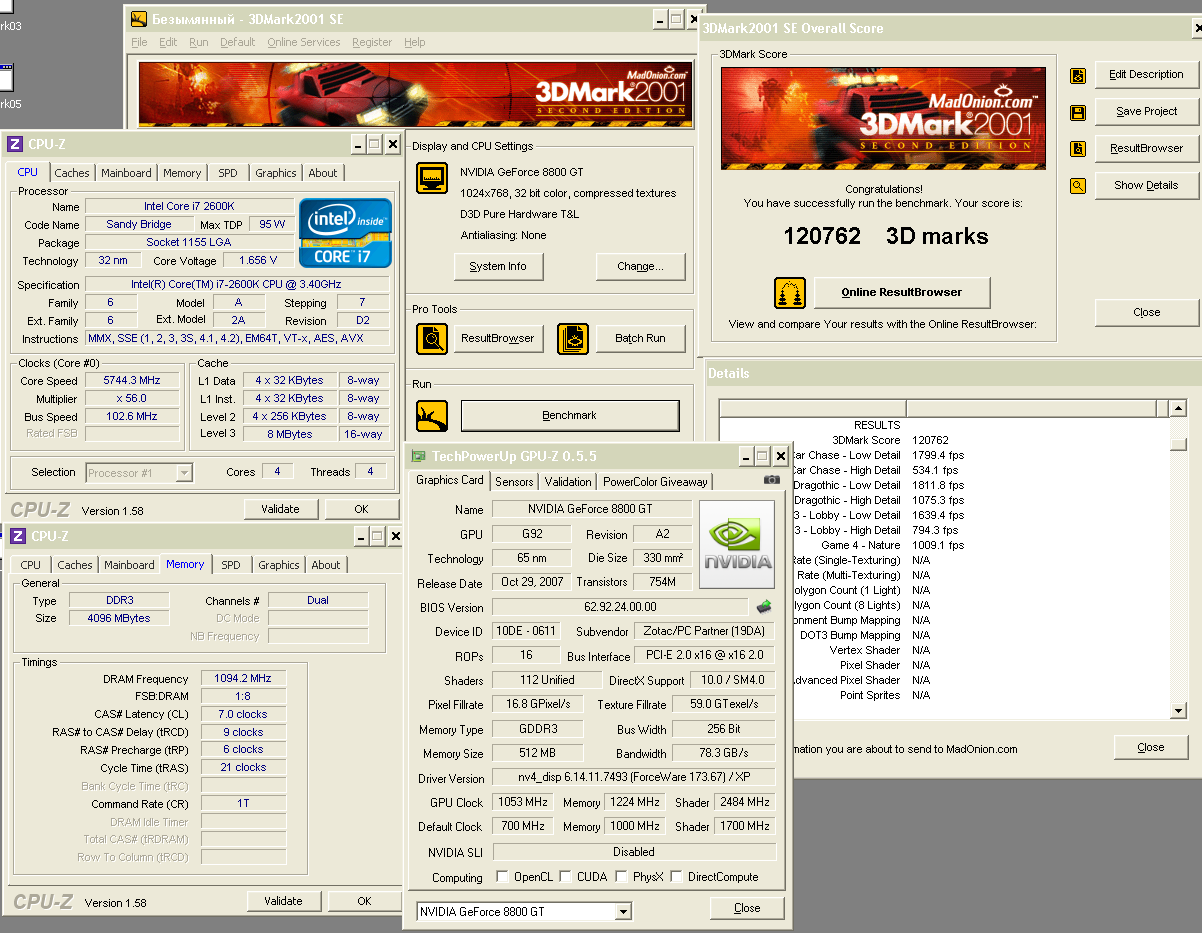Open the Caches tab in the CPU-Z window showing the CPU tab

point(72,173)
